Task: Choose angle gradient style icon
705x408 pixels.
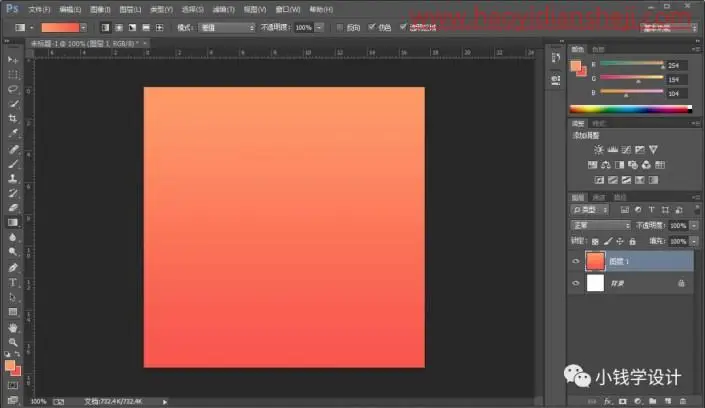Action: [132, 28]
